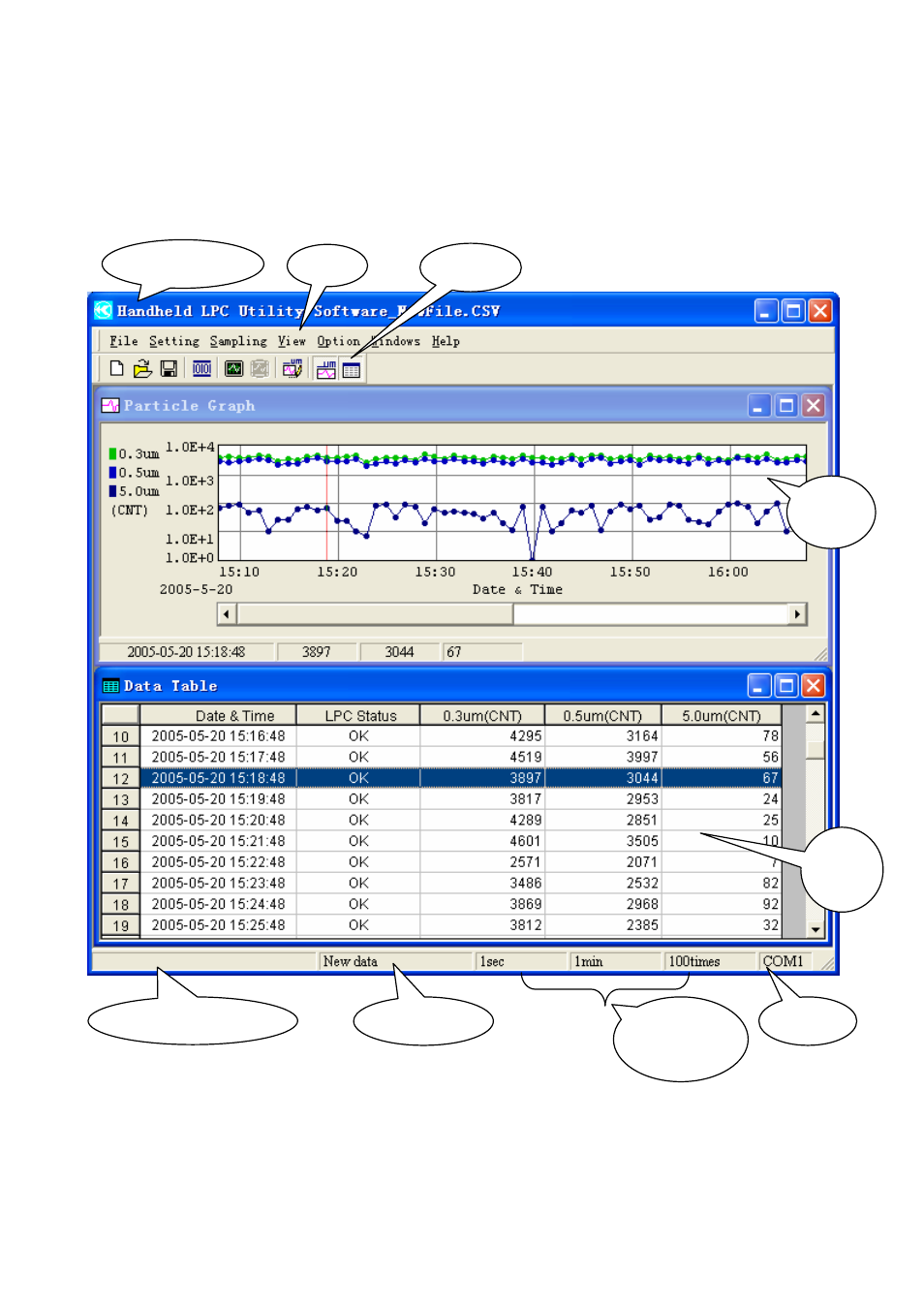Click graph readout timestamp 2005-05-20 15:18:48
The height and width of the screenshot is (1308, 924).
[186, 652]
